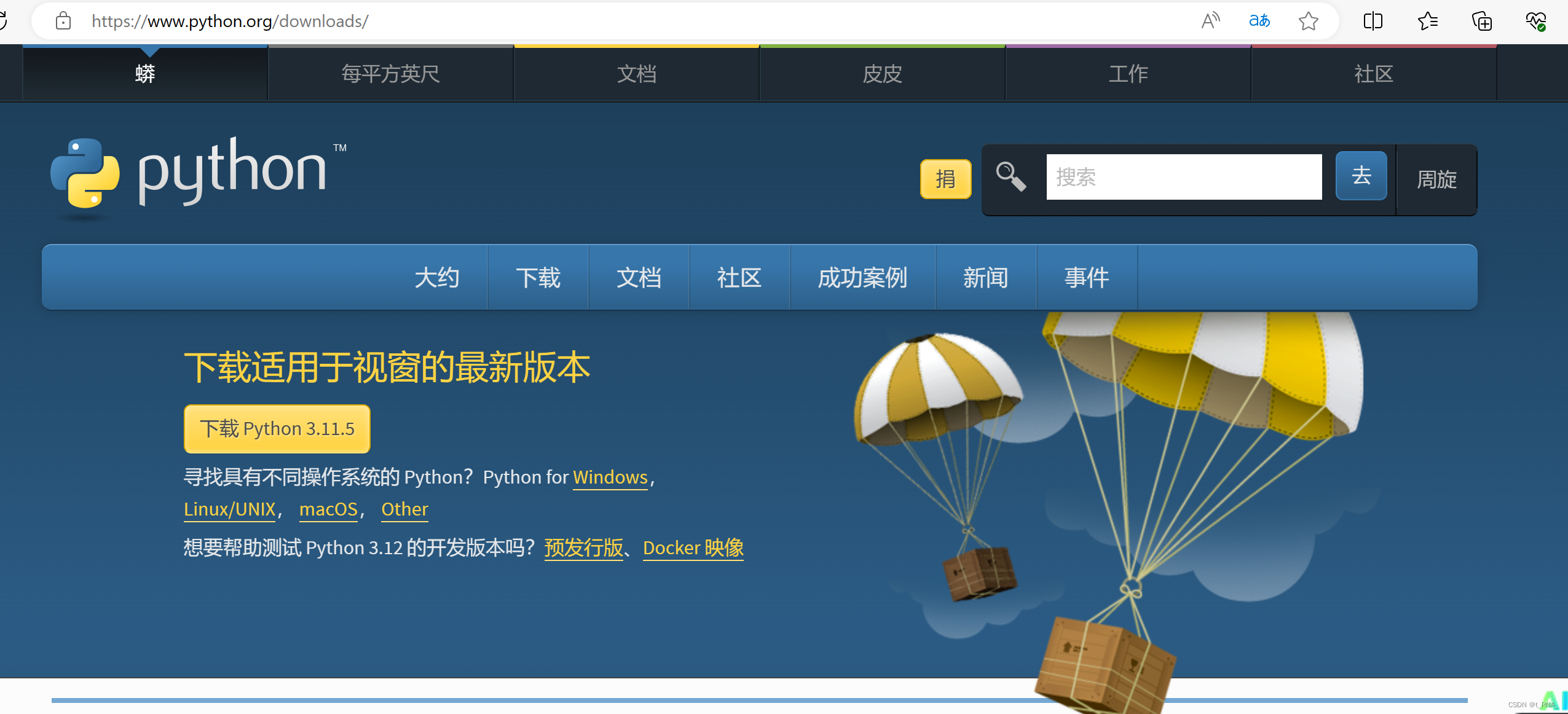Image resolution: width=1568 pixels, height=714 pixels.
Task: Open browser essentials heart icon
Action: point(1535,22)
